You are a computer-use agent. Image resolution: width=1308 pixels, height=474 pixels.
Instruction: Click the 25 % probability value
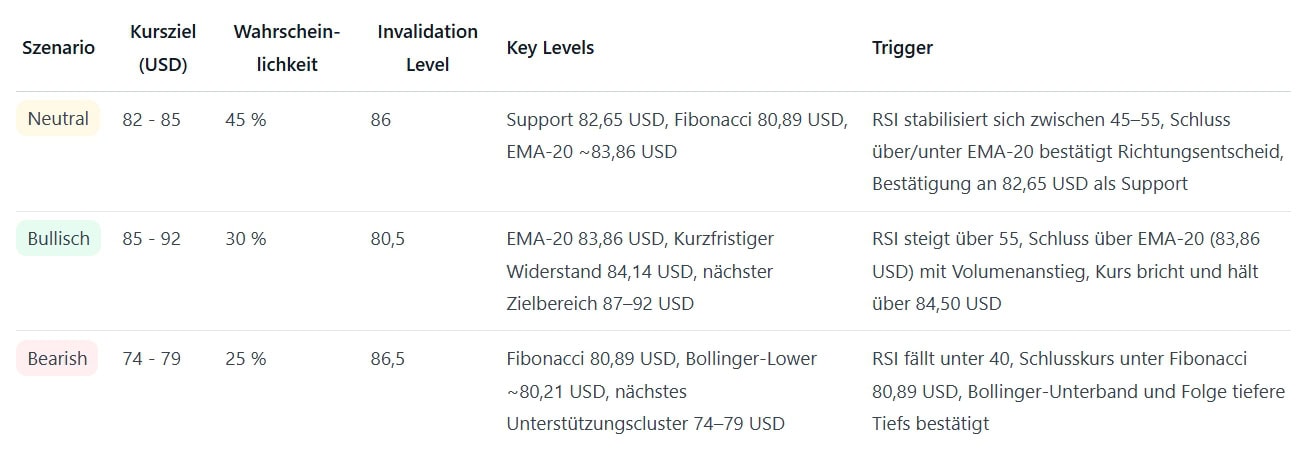pyautogui.click(x=246, y=359)
